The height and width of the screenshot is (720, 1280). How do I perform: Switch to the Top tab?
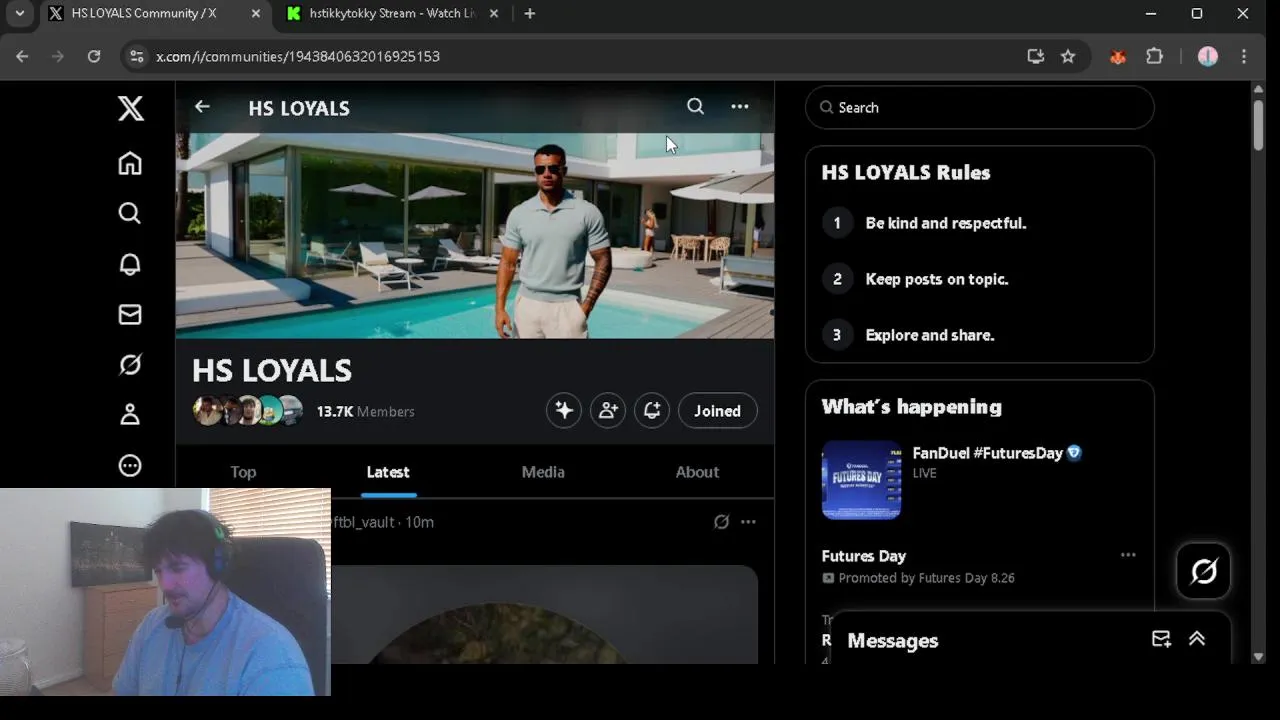243,472
